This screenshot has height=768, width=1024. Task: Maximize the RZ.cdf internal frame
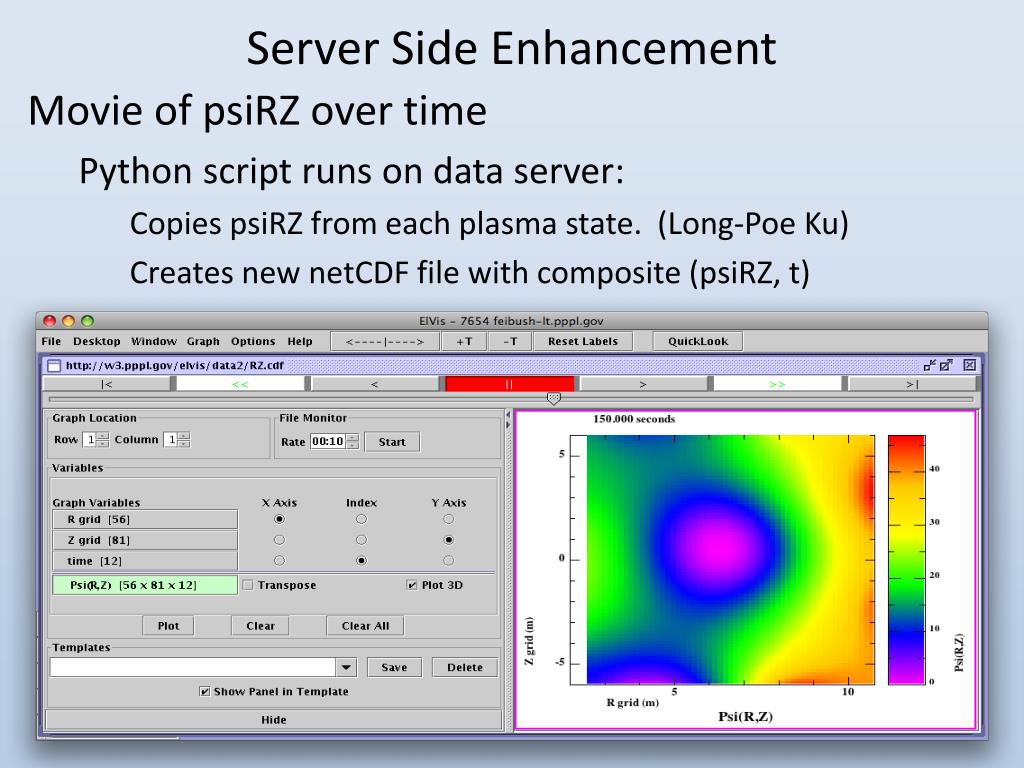pos(946,365)
